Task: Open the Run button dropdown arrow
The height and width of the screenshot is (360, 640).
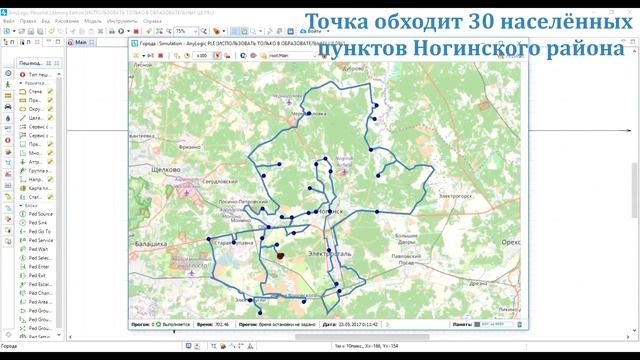Action: [x=128, y=31]
